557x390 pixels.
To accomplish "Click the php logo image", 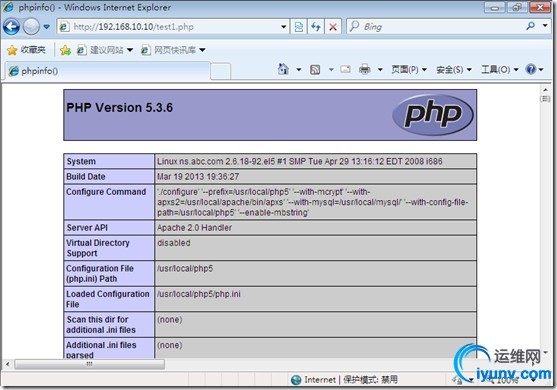I will [x=433, y=115].
